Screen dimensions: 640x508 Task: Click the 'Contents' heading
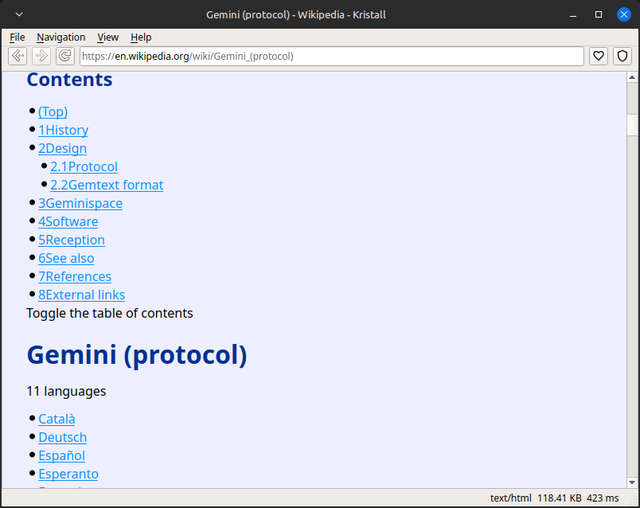(69, 80)
